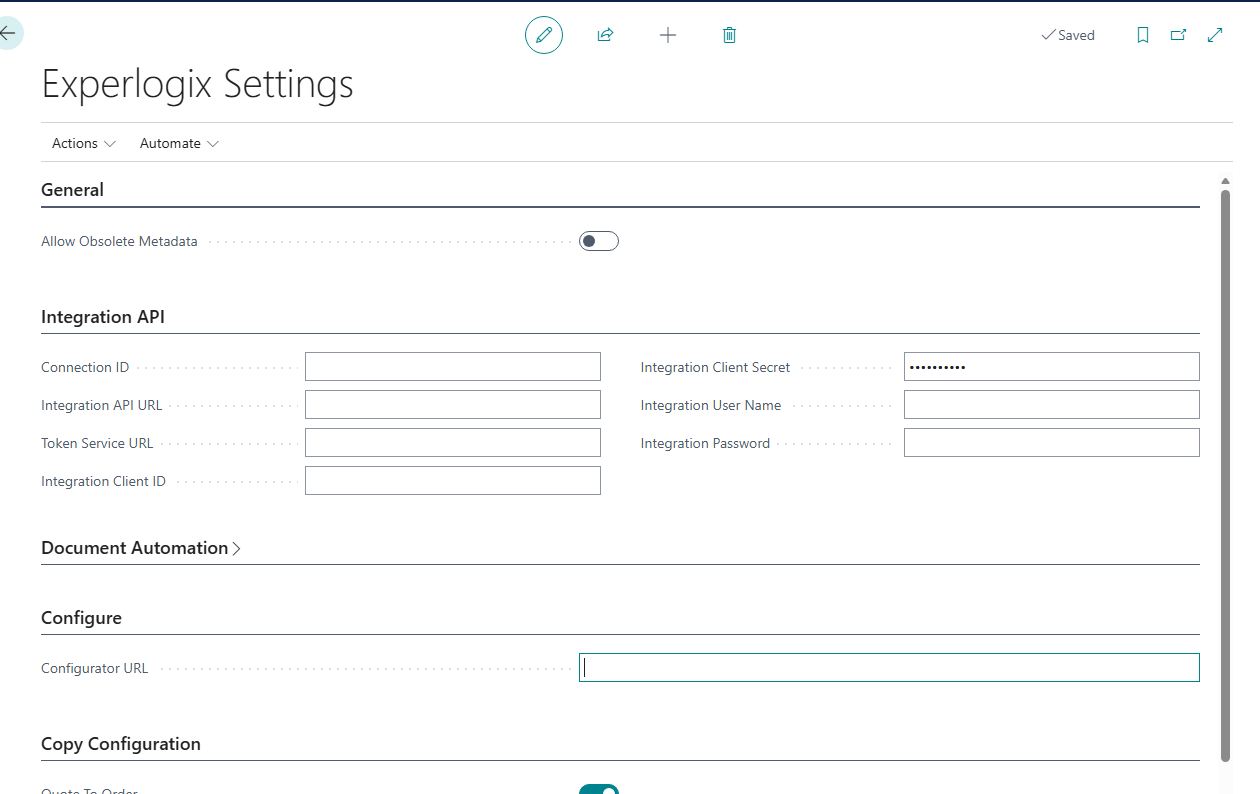Click the Integration Password field
The width and height of the screenshot is (1260, 794).
pyautogui.click(x=1052, y=443)
